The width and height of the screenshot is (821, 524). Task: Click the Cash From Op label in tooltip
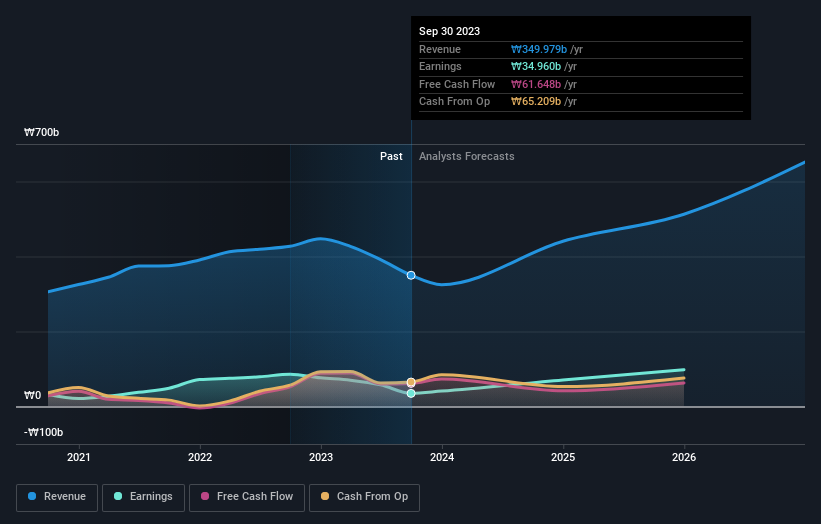tap(454, 102)
